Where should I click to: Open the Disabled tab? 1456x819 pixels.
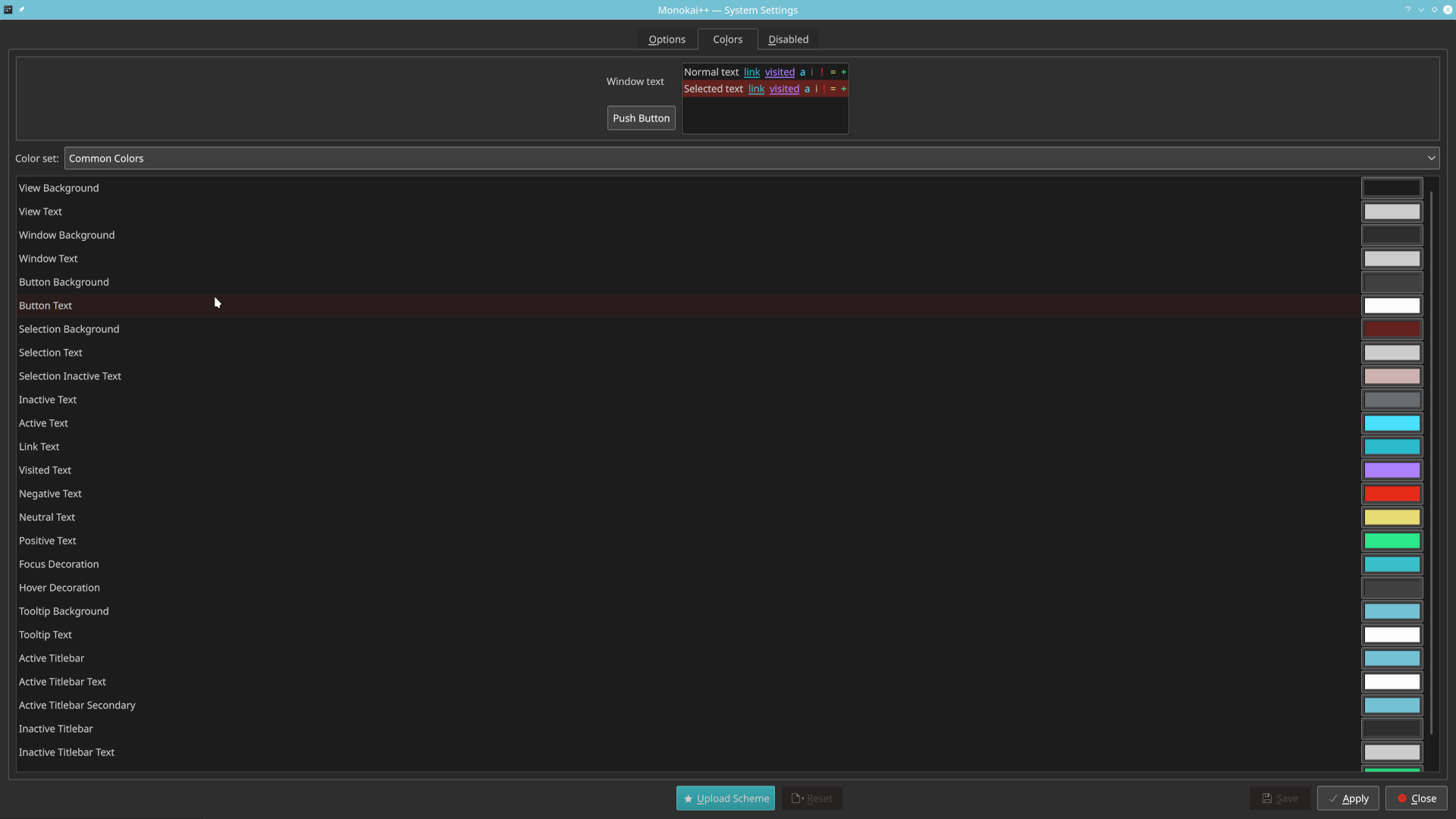click(788, 39)
